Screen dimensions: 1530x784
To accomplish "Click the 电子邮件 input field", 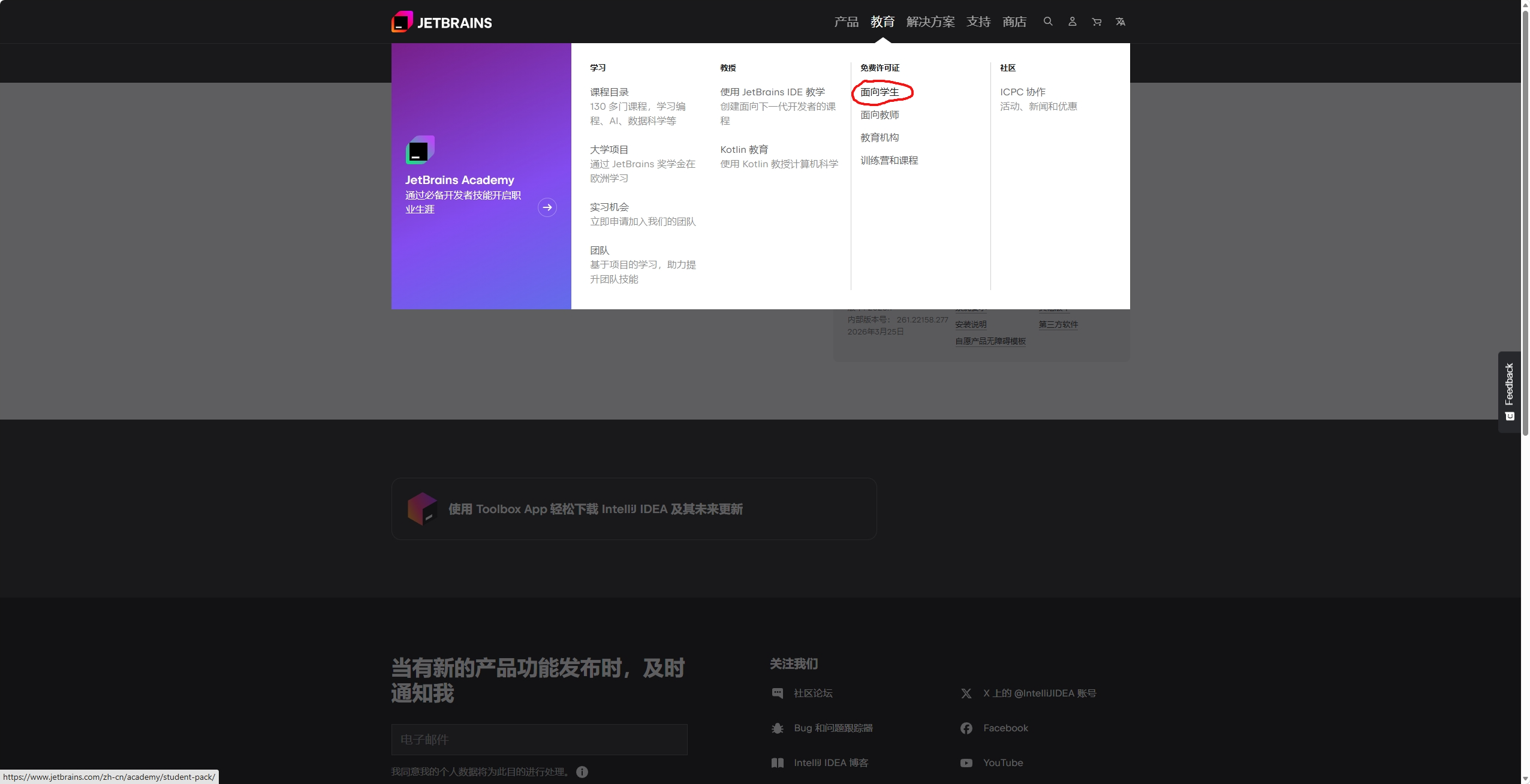I will (x=539, y=739).
